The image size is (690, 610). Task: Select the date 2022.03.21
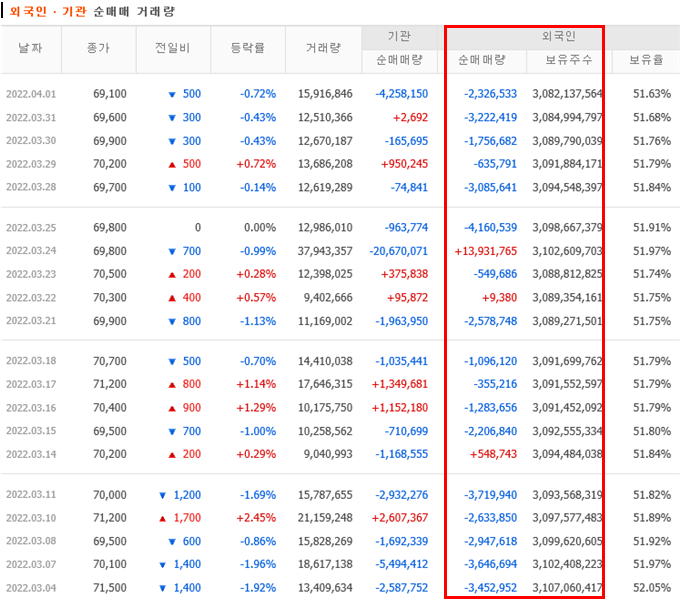point(31,321)
